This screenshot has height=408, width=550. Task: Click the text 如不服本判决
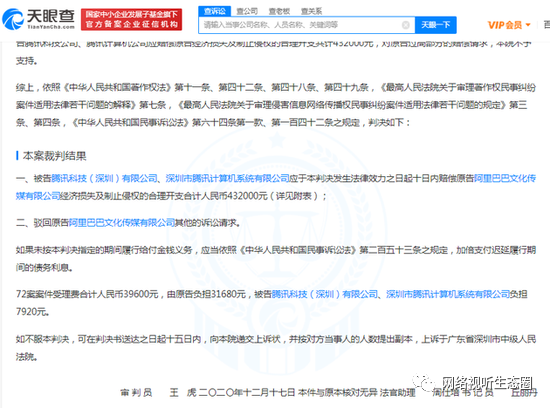coord(42,339)
